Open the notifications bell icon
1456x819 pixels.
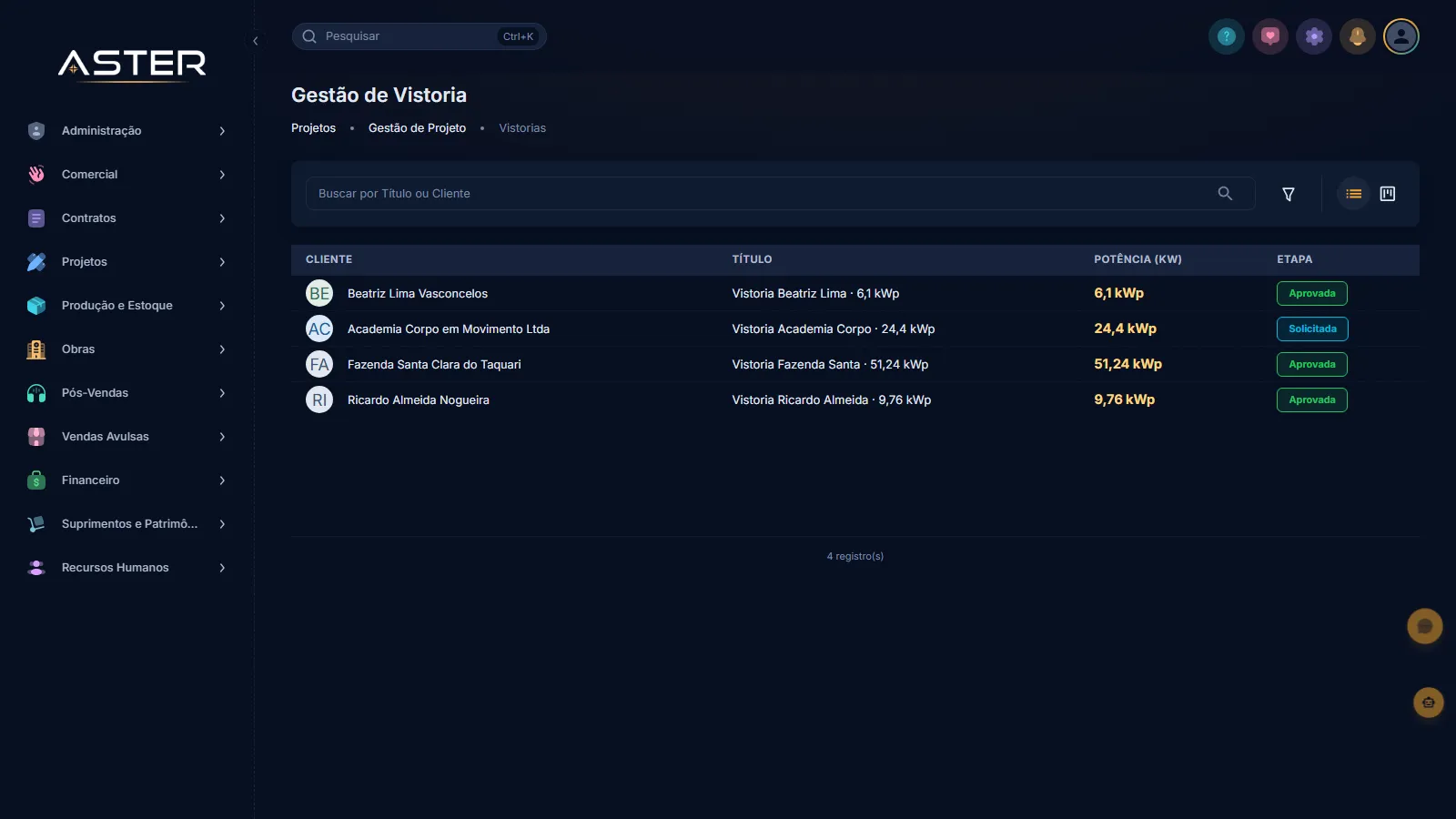(1358, 36)
